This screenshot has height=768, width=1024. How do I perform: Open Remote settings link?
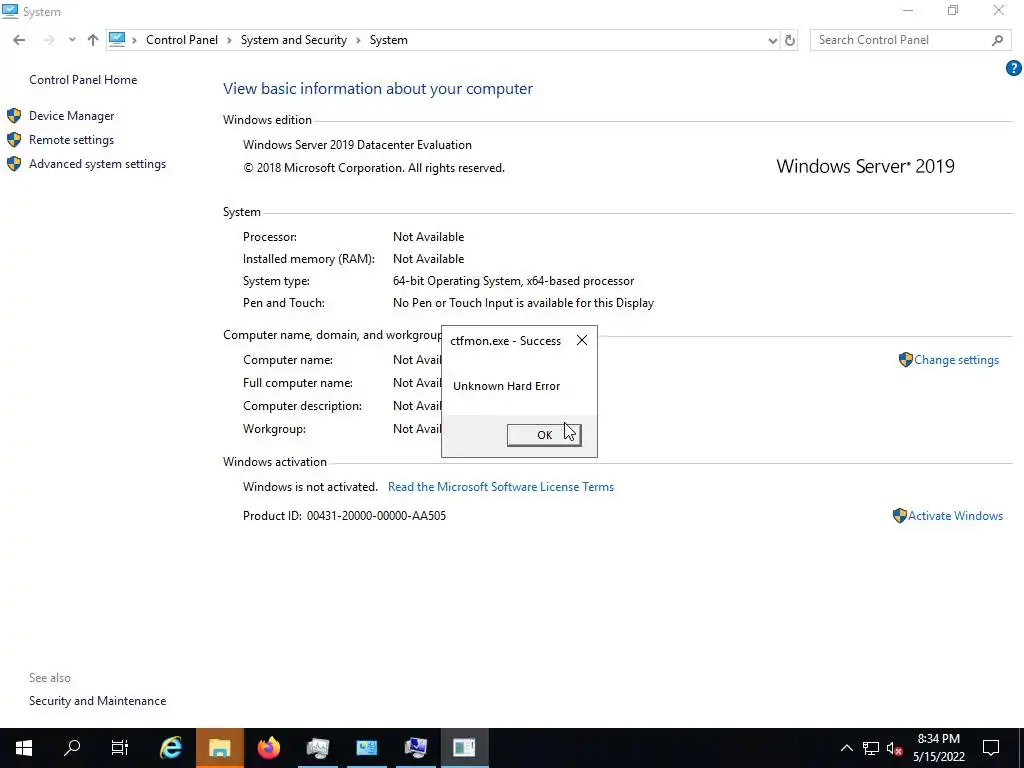71,140
